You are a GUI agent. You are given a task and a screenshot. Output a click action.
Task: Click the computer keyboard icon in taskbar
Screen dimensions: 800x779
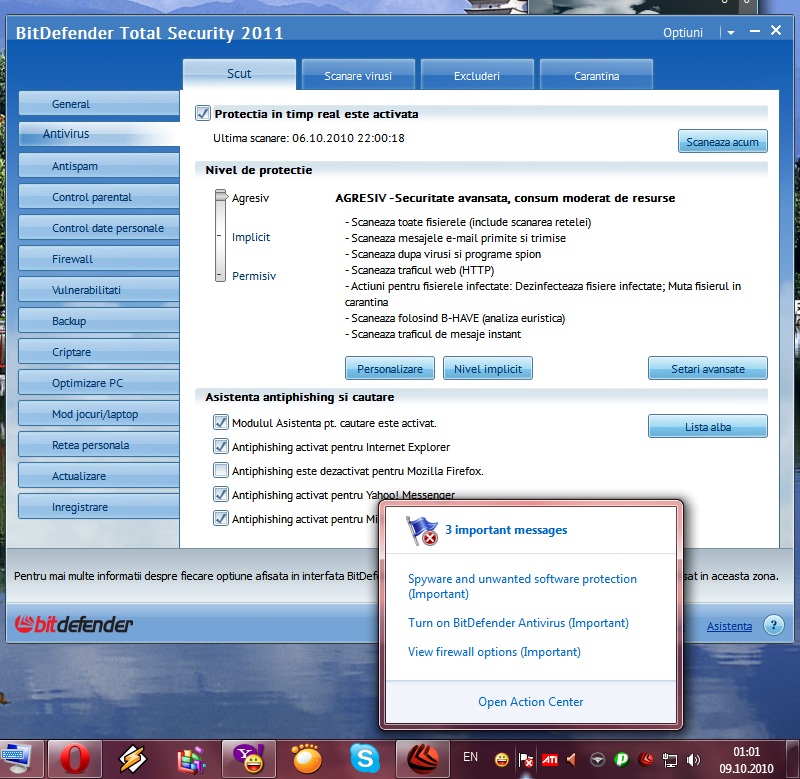point(16,760)
